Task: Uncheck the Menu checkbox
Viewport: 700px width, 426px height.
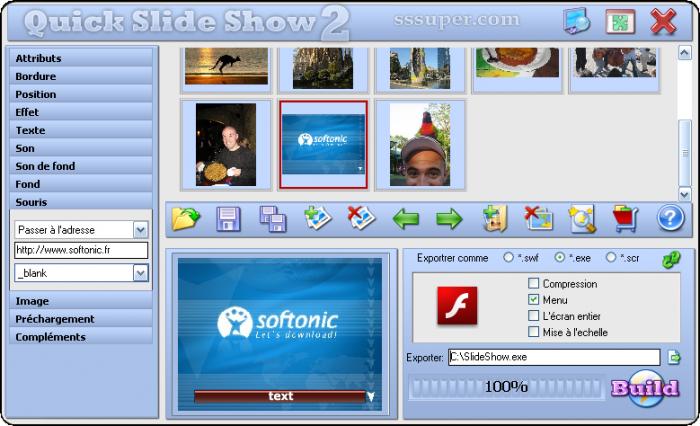Action: (533, 300)
